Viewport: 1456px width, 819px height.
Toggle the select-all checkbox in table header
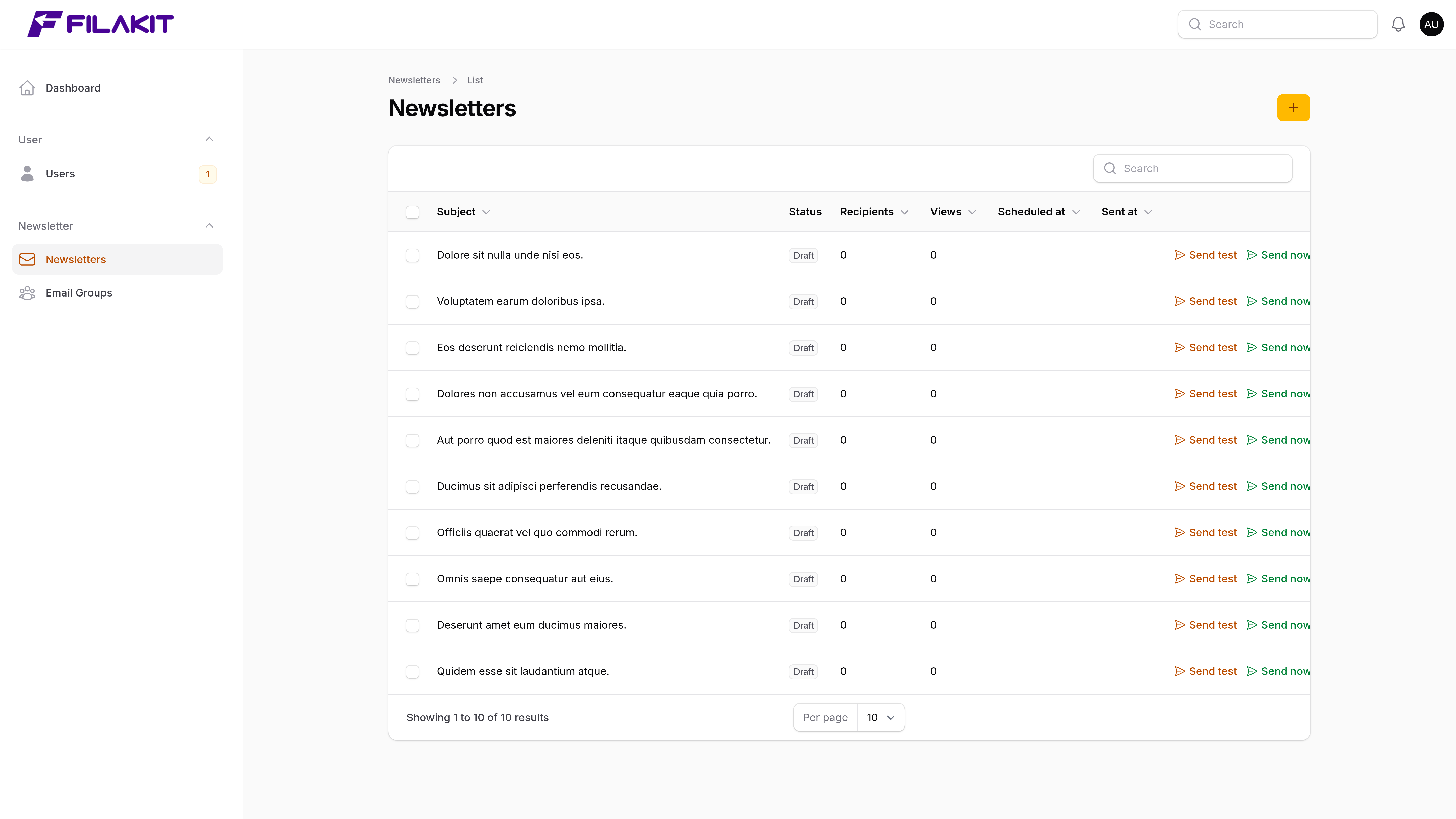coord(413,212)
